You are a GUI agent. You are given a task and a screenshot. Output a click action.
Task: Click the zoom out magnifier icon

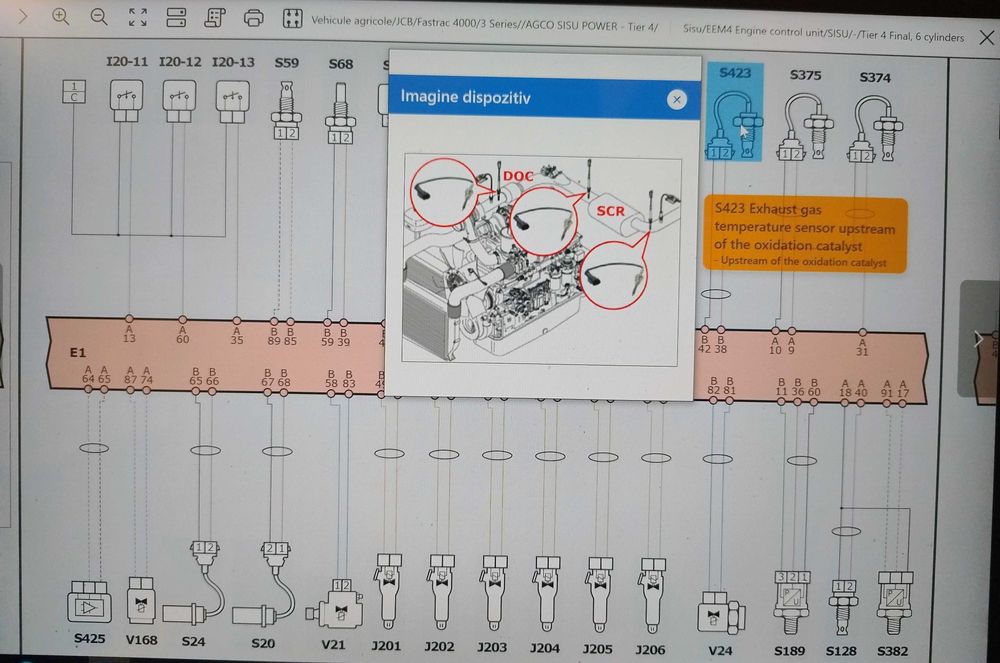(99, 17)
